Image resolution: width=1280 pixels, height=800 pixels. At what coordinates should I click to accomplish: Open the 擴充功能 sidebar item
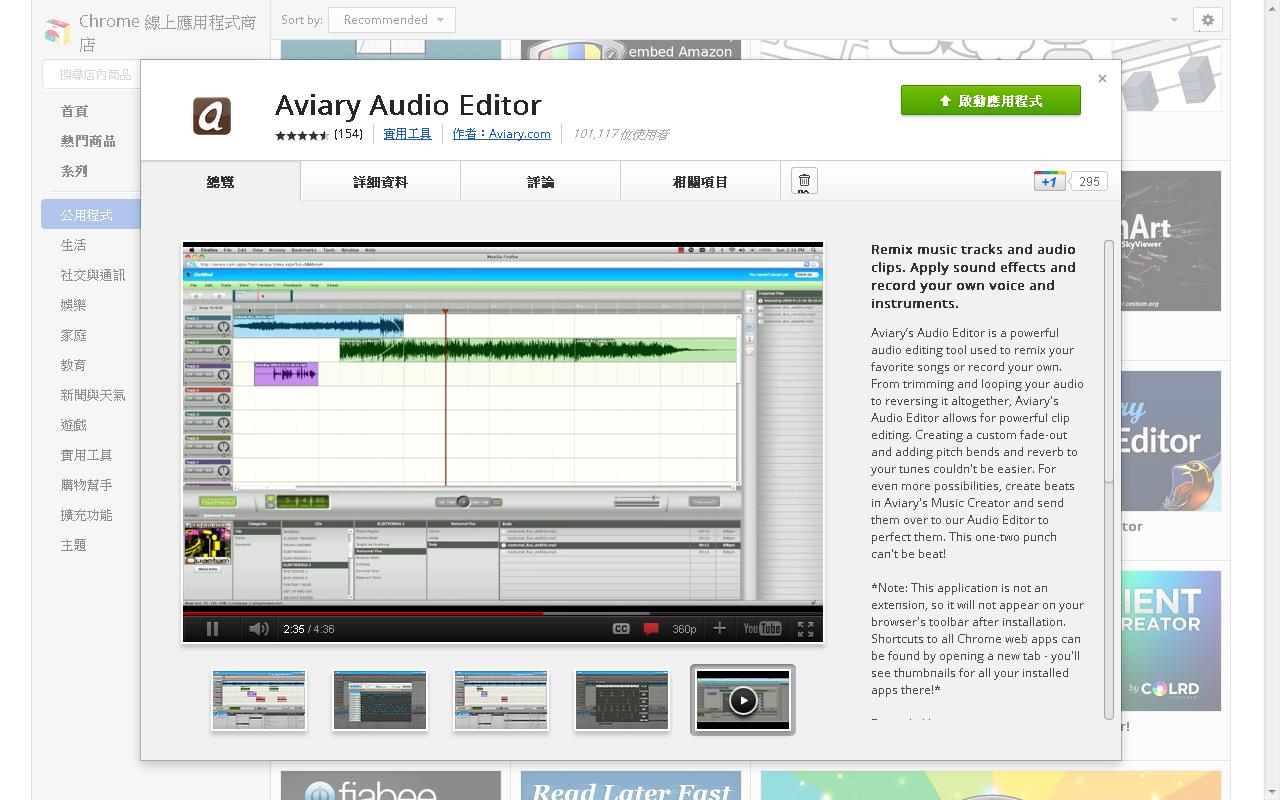tap(86, 515)
